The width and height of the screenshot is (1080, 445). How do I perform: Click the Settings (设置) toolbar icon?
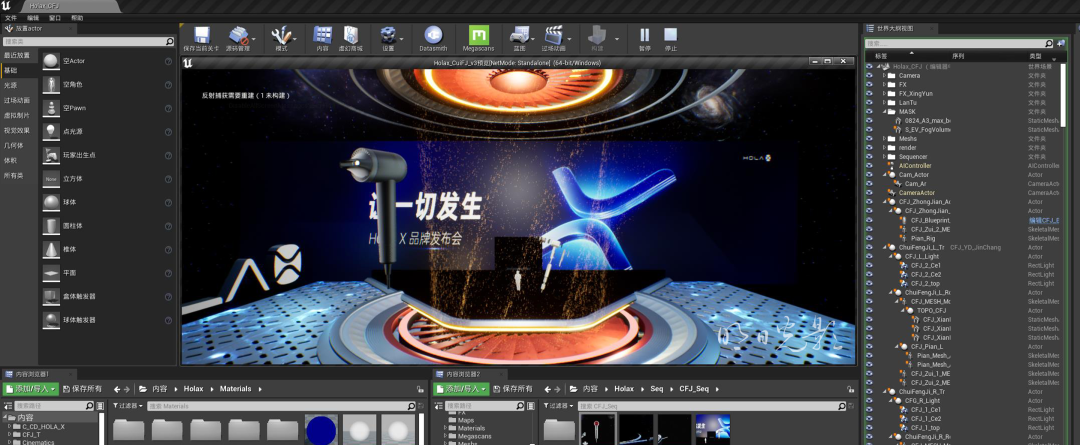click(388, 35)
